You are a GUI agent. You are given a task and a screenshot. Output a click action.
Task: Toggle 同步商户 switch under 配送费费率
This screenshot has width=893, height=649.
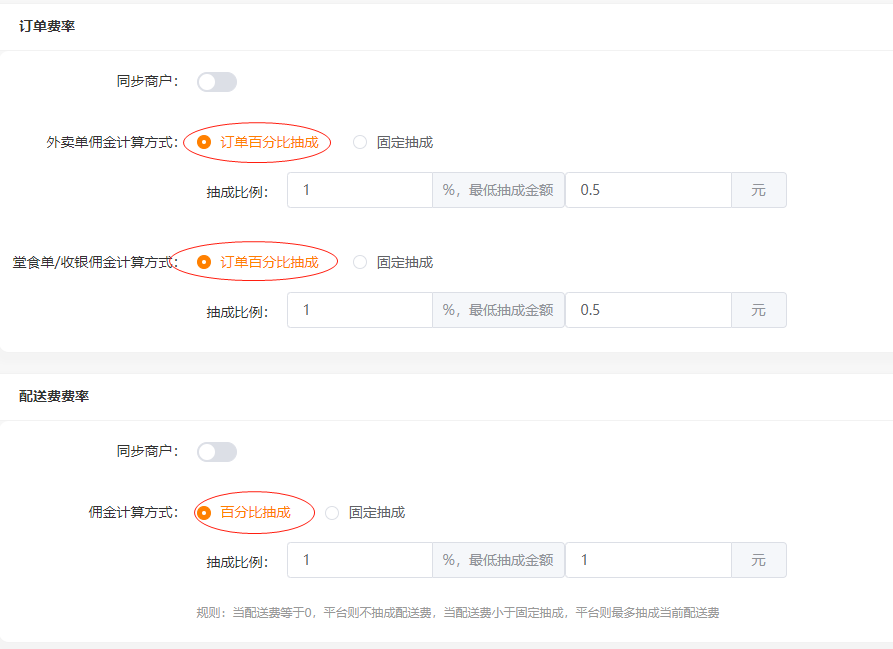point(217,452)
